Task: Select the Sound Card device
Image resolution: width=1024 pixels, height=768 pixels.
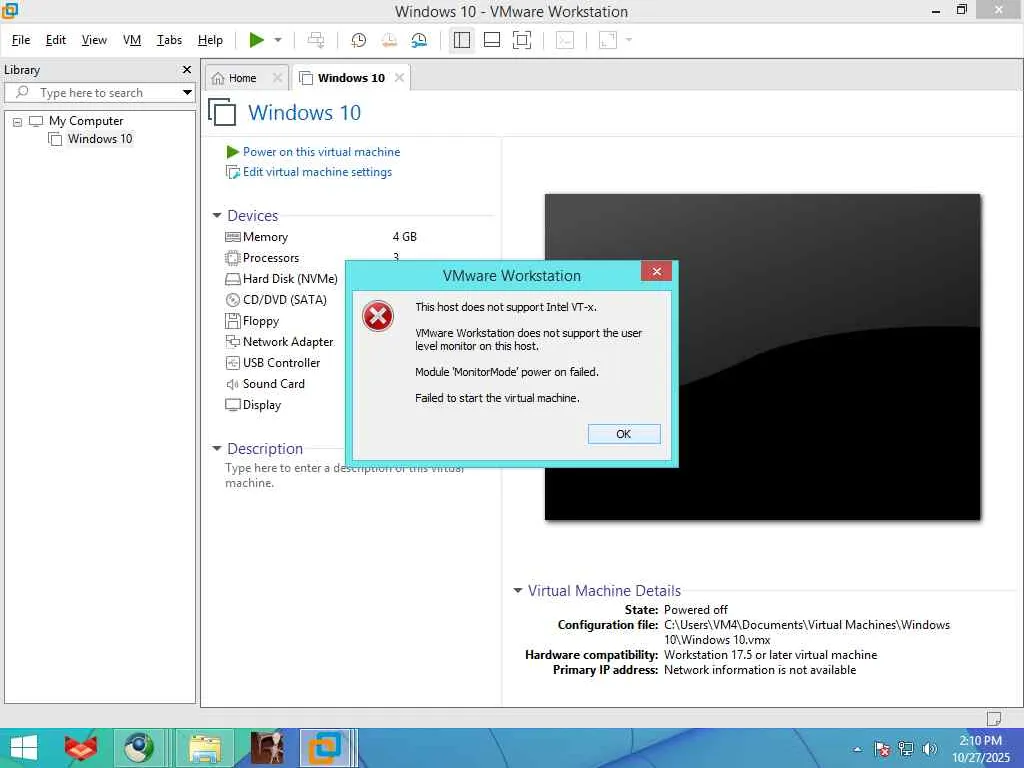Action: click(273, 384)
